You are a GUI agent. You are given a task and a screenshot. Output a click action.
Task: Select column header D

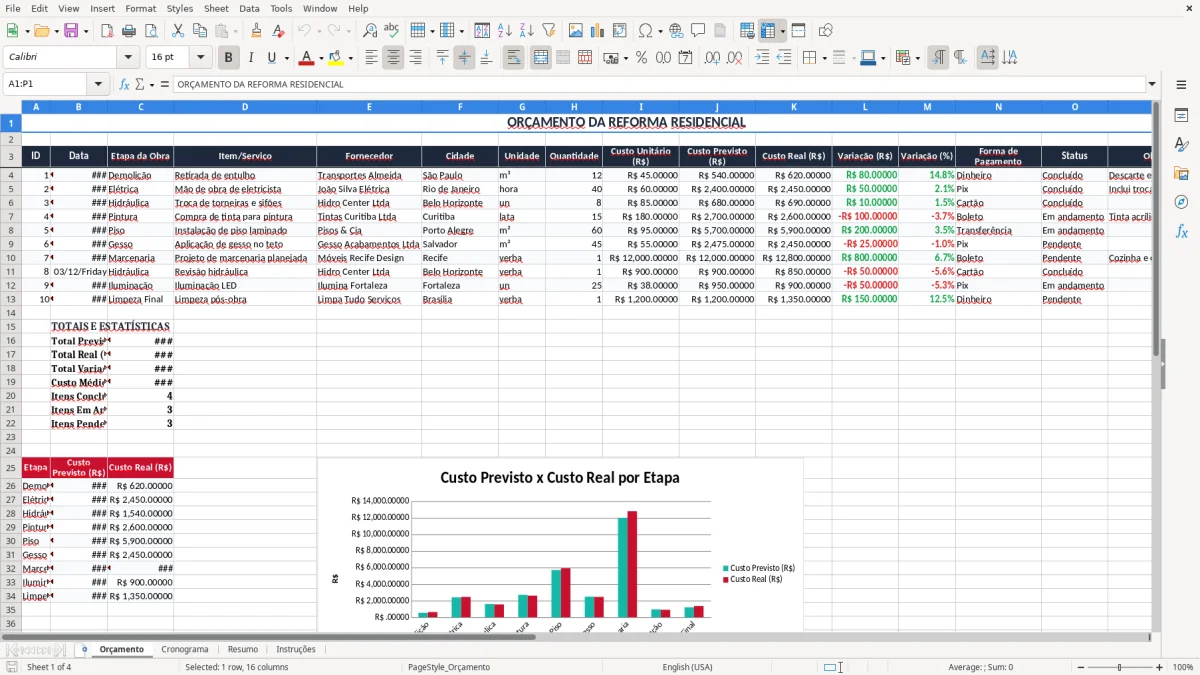coord(245,107)
